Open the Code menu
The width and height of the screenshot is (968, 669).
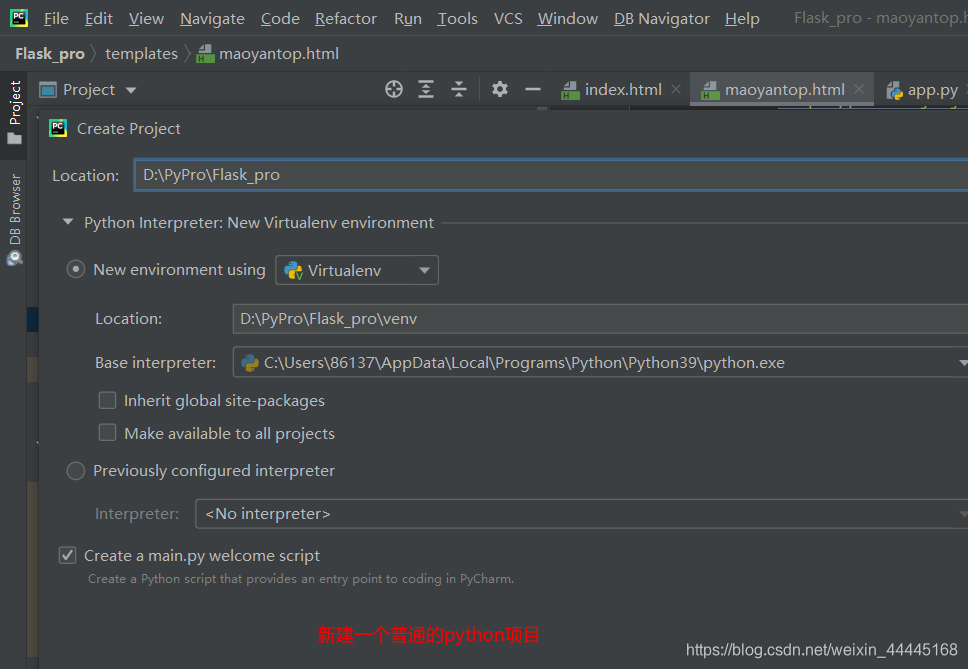[x=280, y=19]
